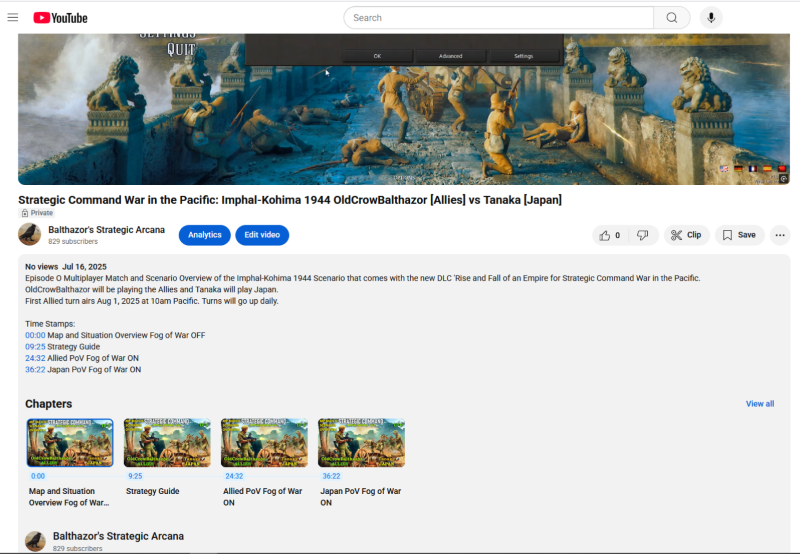The height and width of the screenshot is (554, 800).
Task: Save the video to a playlist
Action: point(739,235)
